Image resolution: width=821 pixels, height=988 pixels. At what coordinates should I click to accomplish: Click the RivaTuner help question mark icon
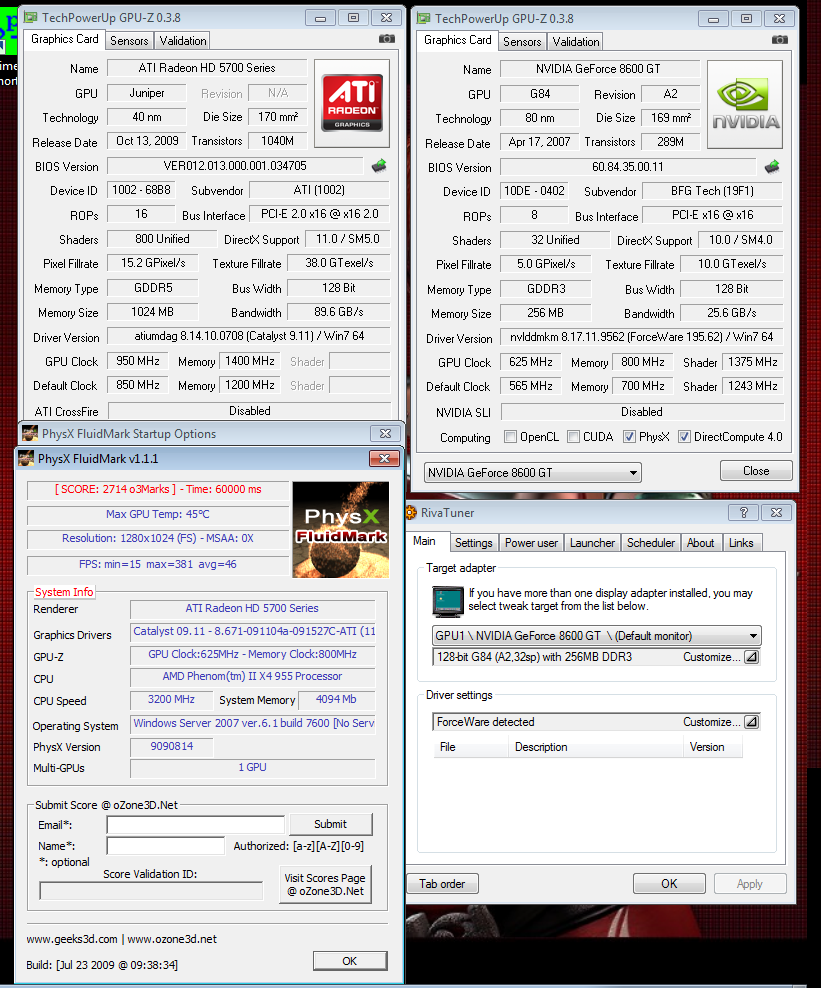click(743, 512)
